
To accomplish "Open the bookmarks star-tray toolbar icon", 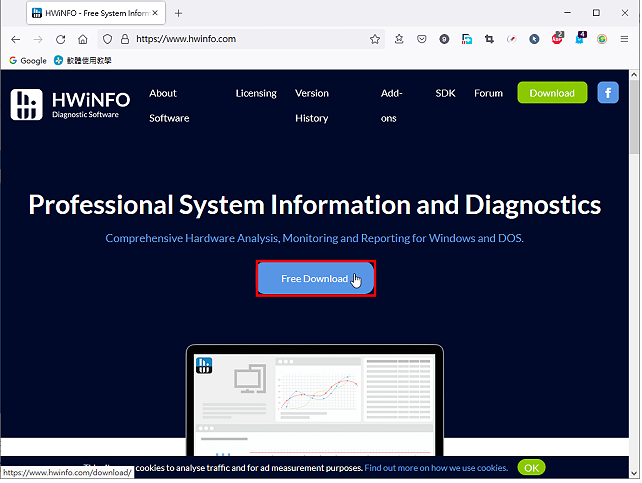I will pyautogui.click(x=399, y=39).
